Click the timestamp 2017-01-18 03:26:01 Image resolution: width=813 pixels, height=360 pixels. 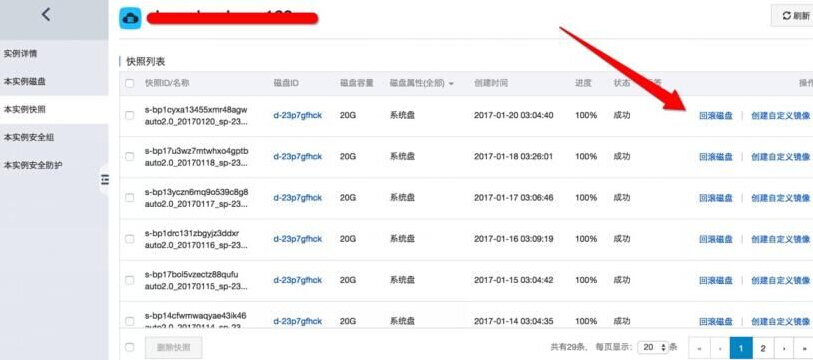pos(513,156)
